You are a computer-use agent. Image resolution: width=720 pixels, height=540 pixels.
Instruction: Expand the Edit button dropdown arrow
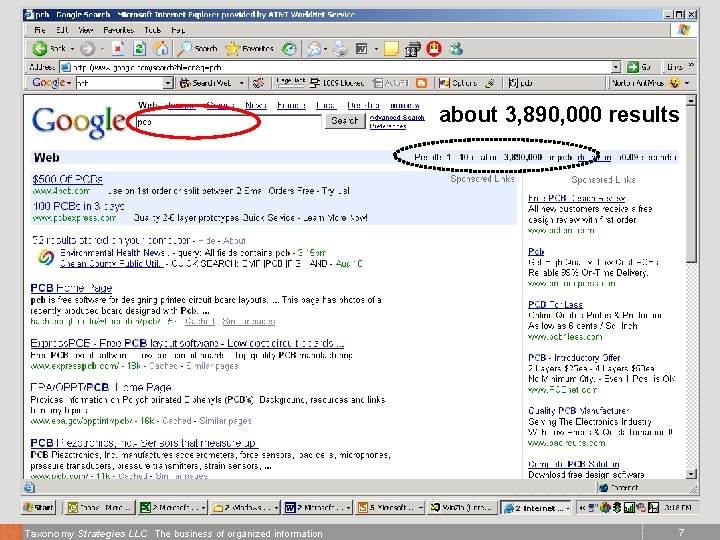376,49
